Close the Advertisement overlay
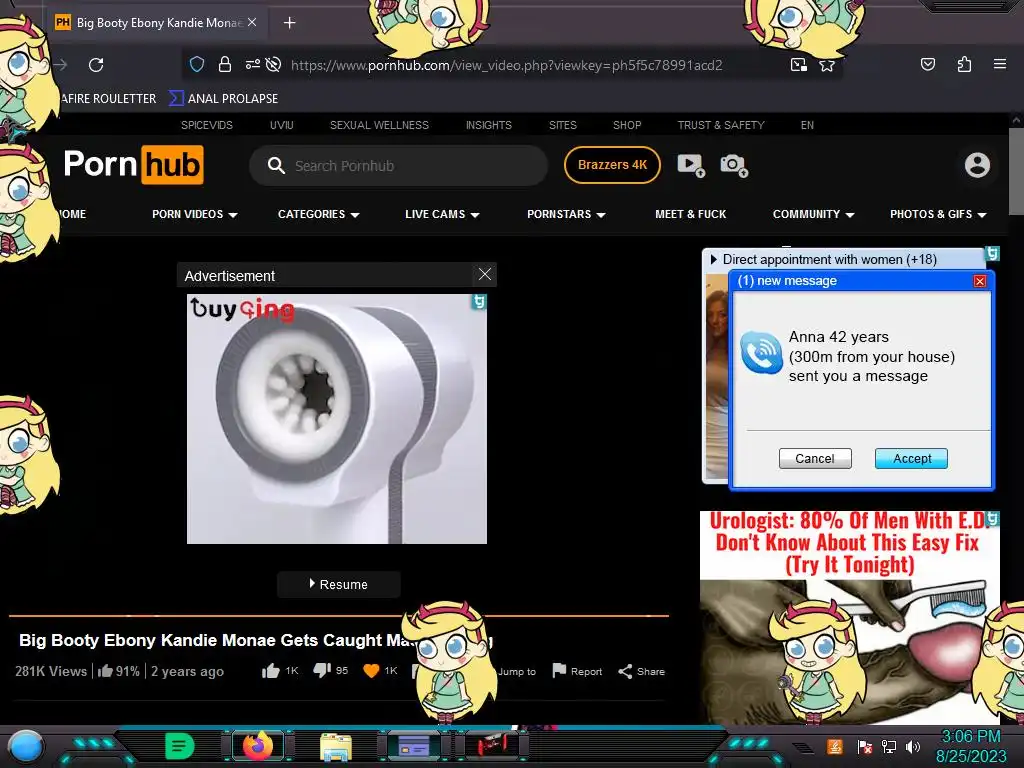 485,274
